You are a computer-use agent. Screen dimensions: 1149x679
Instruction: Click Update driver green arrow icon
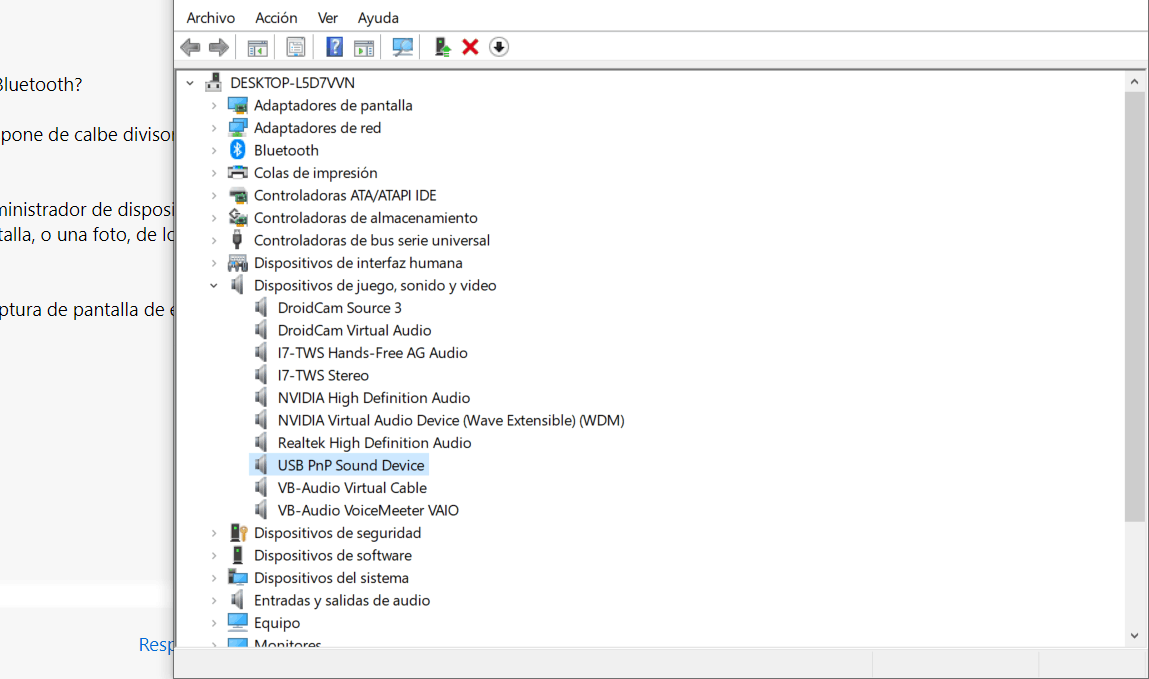click(x=442, y=48)
